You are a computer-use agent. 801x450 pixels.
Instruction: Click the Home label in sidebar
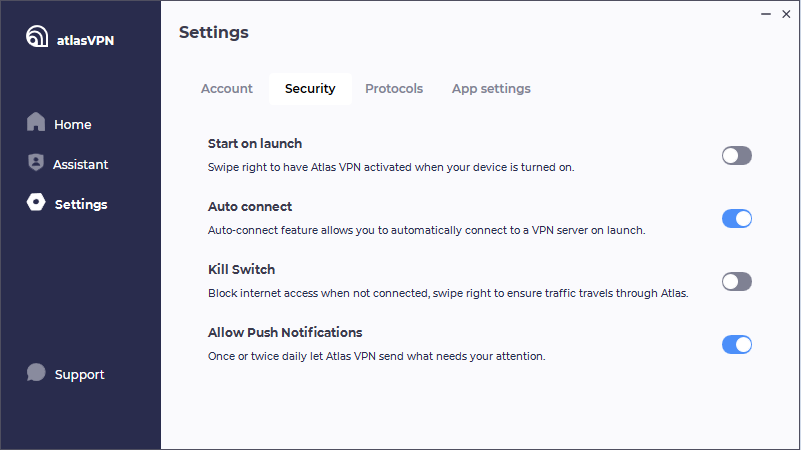73,125
